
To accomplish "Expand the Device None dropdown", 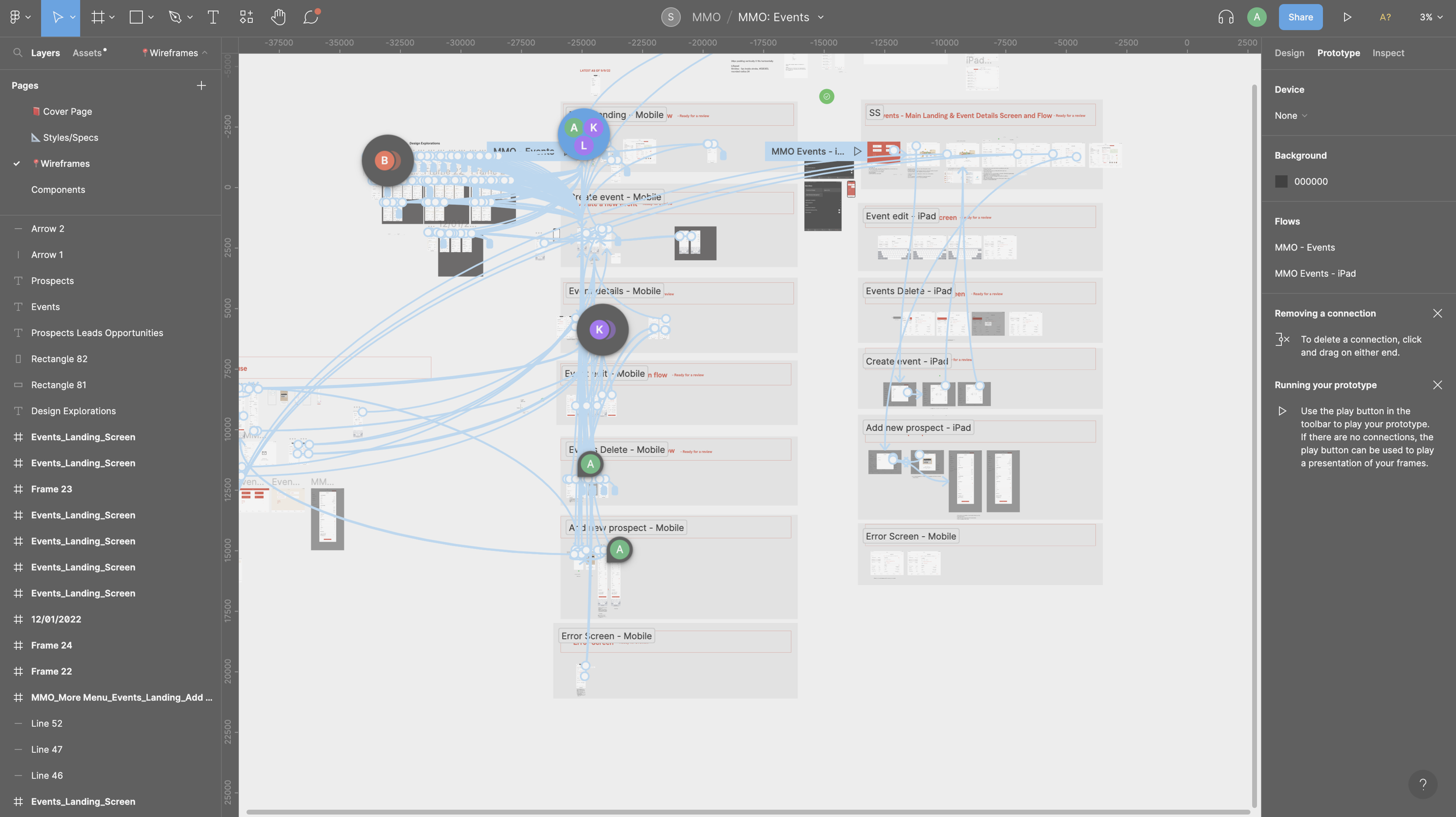I will 1291,116.
